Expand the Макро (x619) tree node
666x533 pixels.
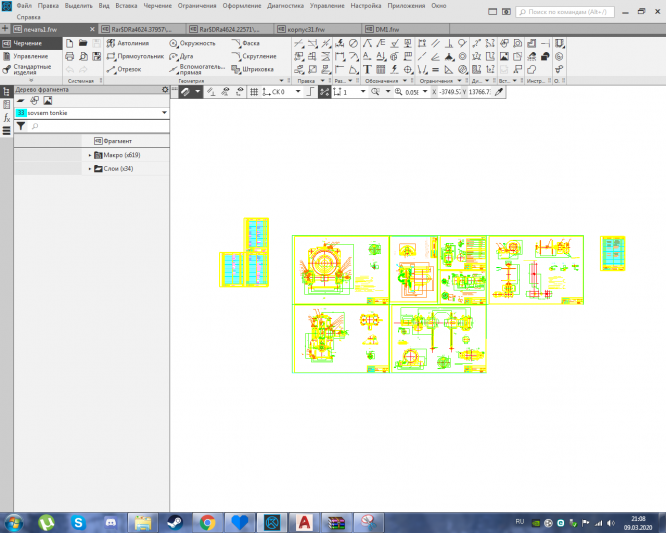[x=90, y=155]
